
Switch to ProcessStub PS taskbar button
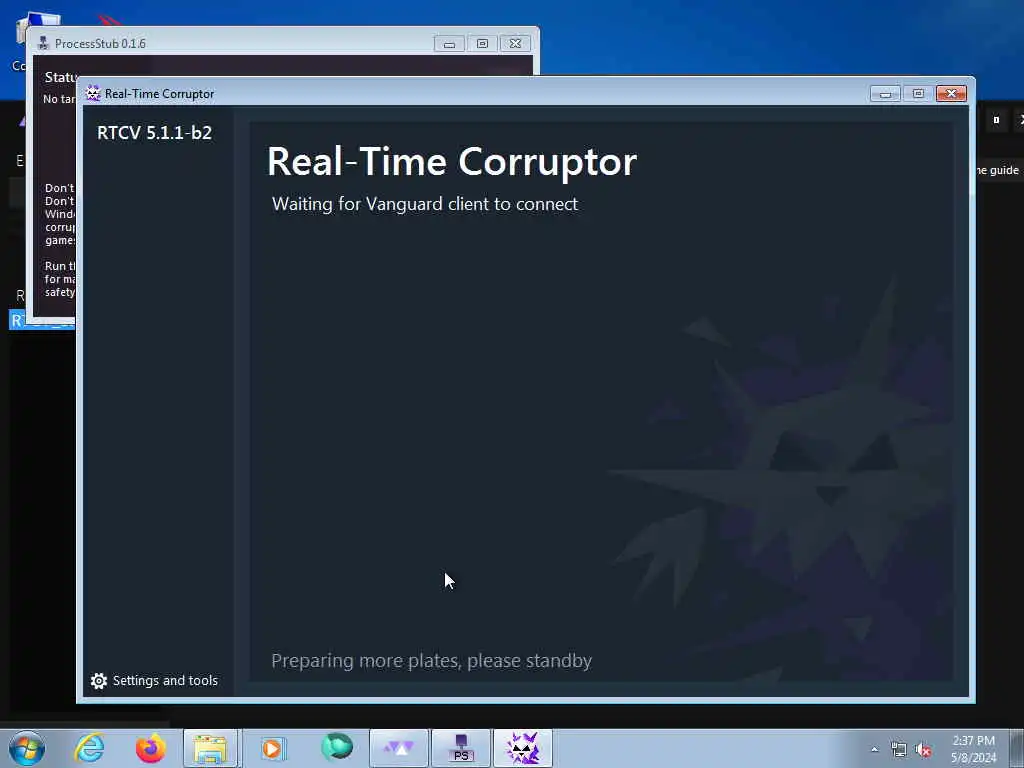461,748
